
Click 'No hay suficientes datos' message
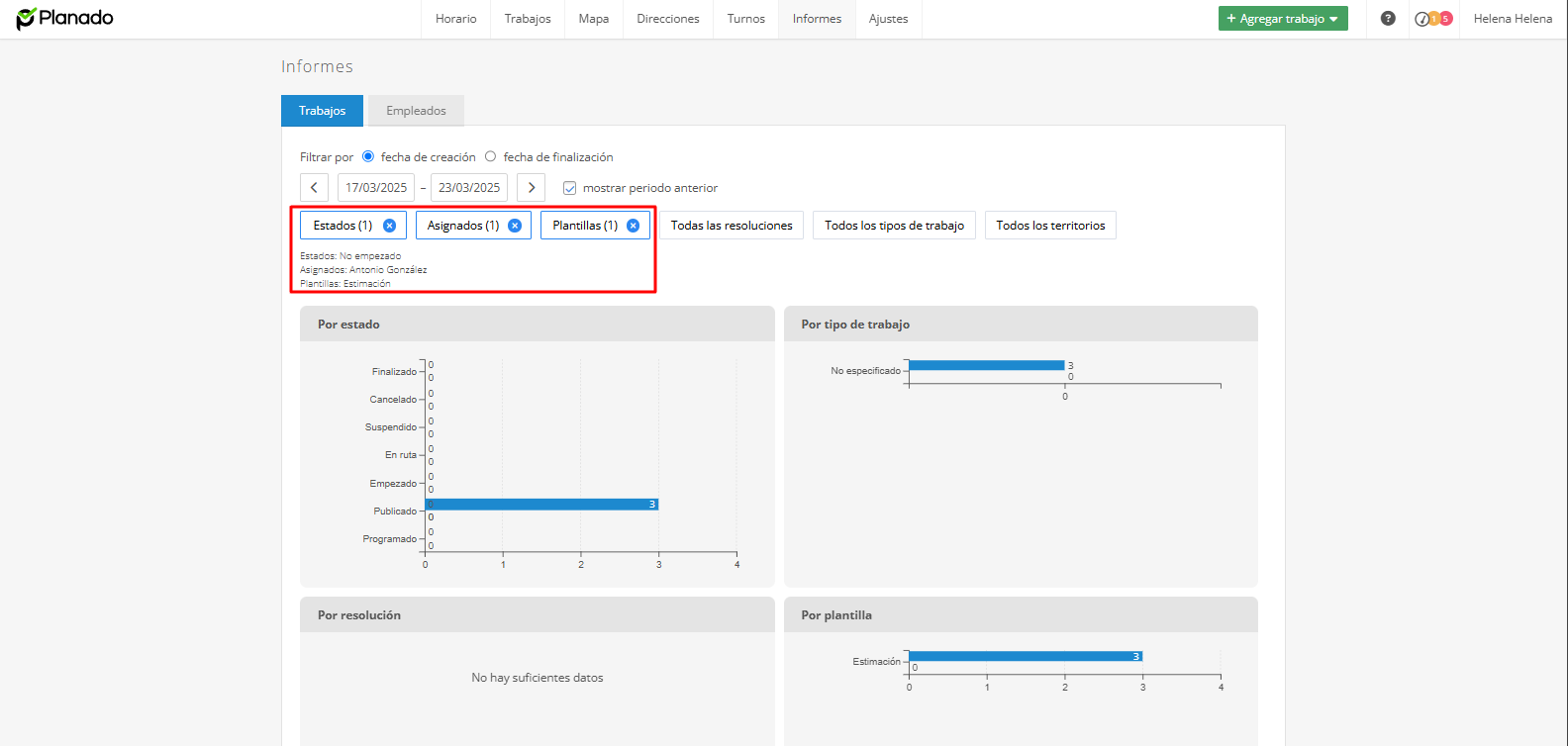538,678
